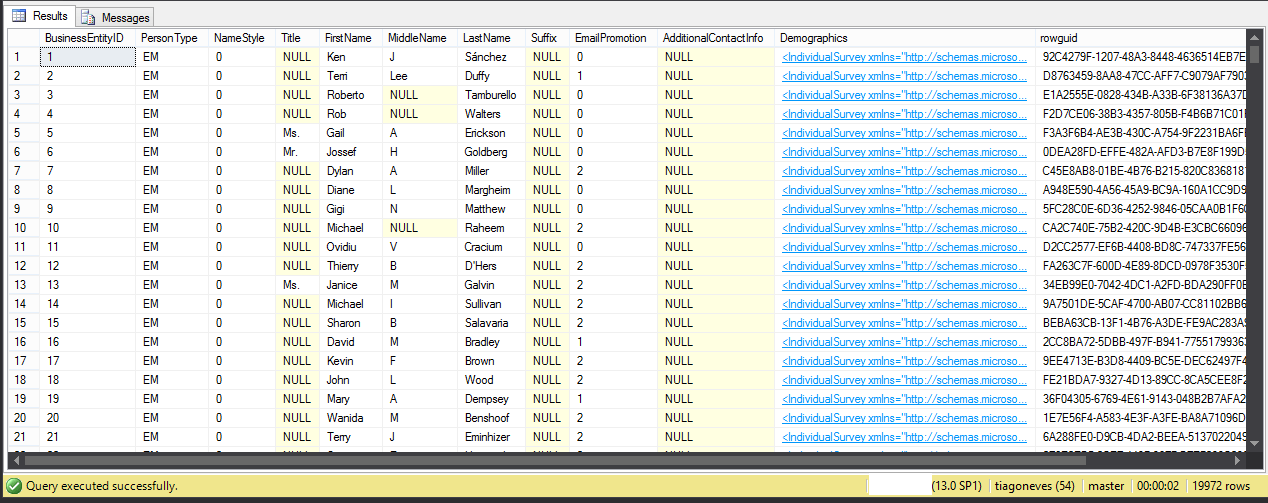Click the green success check icon

13,485
